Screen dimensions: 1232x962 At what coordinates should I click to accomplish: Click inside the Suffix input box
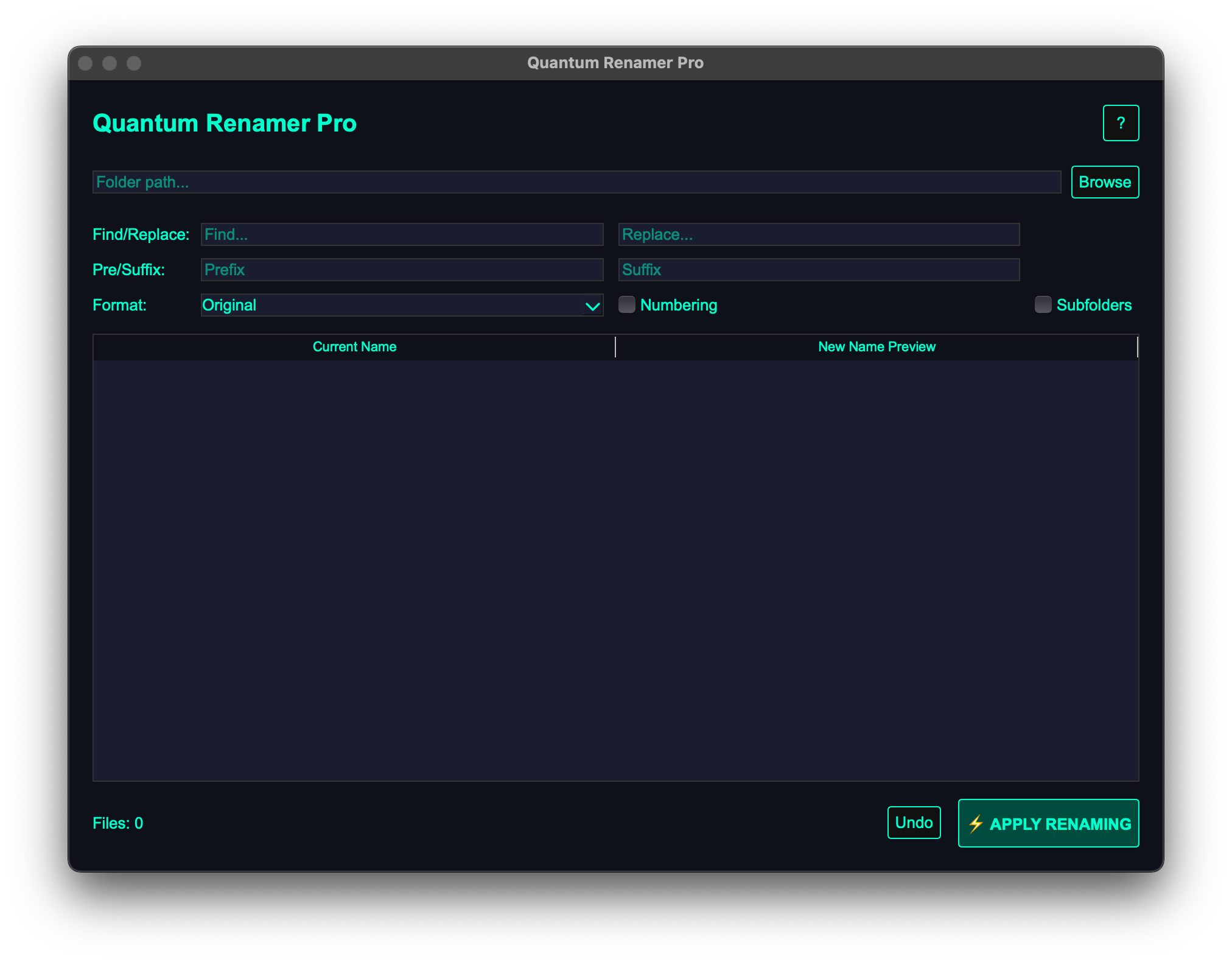819,270
